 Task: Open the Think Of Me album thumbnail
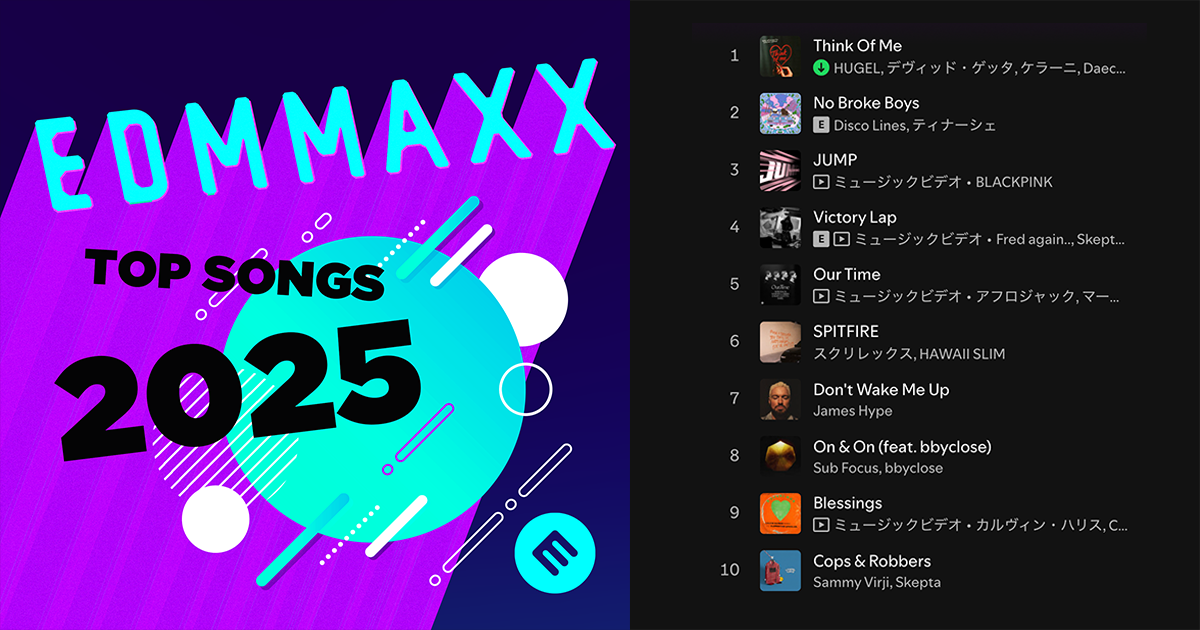[x=780, y=56]
